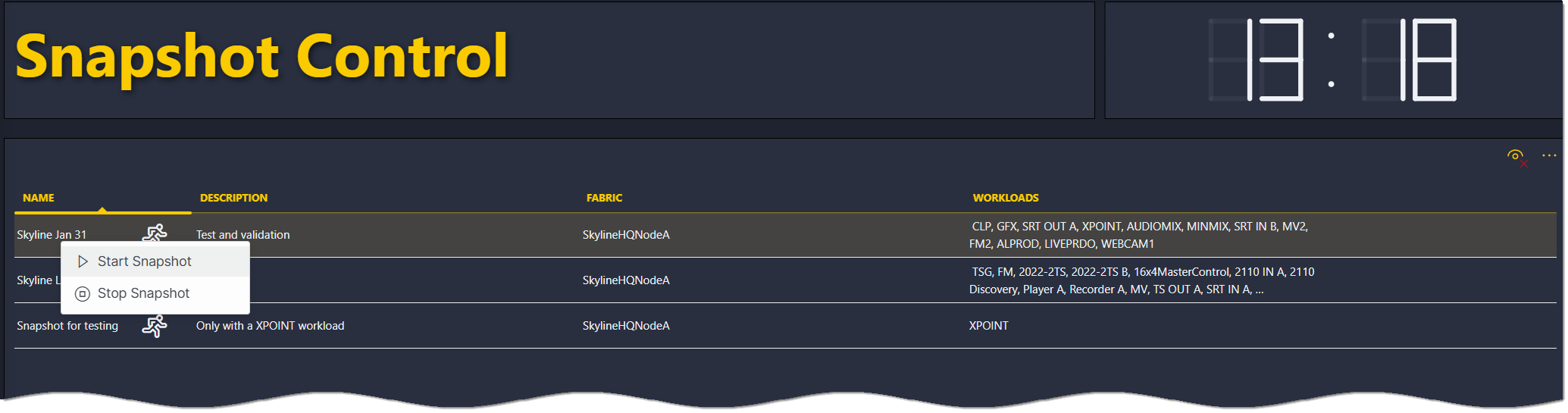
Task: Click the running figure icon for Snapshot for testing
Action: coord(155,326)
